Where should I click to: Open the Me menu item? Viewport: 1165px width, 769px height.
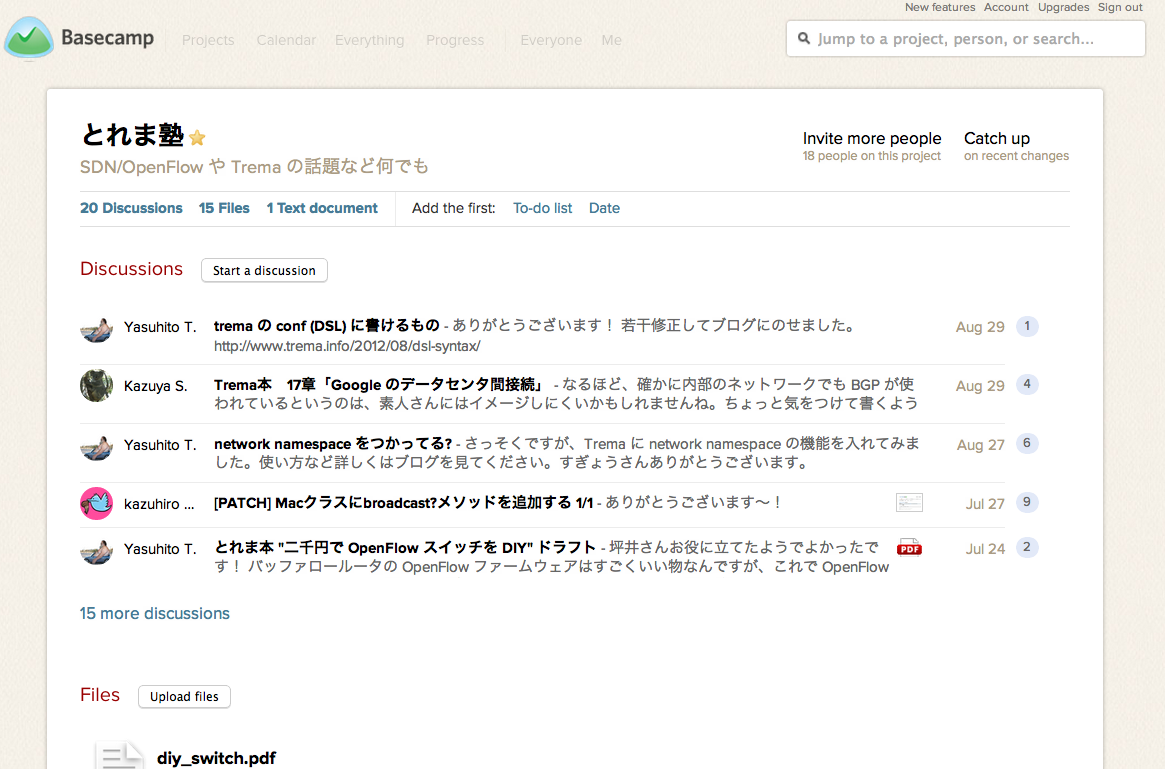point(611,40)
